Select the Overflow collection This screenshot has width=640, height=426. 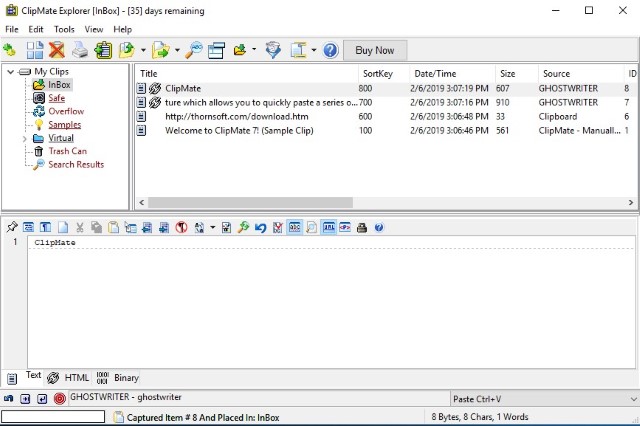(66, 111)
